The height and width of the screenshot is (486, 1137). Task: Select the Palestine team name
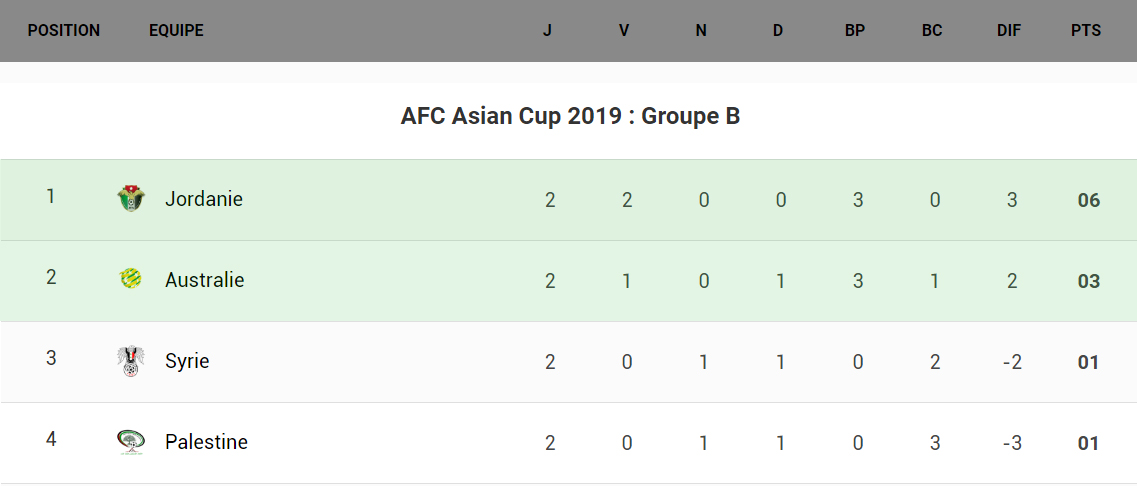206,442
